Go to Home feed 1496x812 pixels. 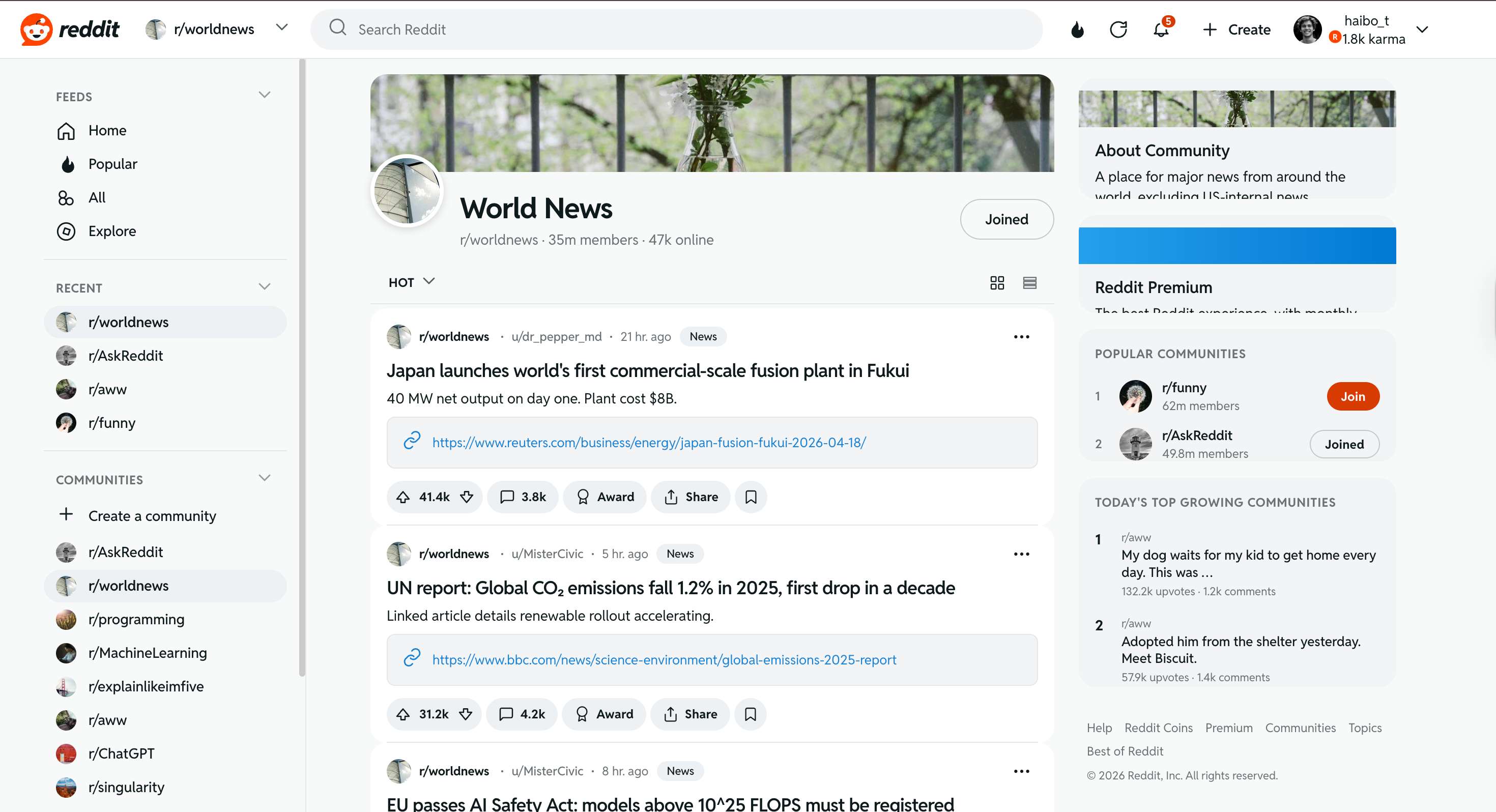165,130
